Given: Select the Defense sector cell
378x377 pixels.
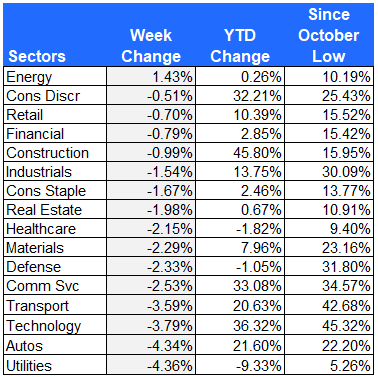Looking at the screenshot, I should point(55,267).
